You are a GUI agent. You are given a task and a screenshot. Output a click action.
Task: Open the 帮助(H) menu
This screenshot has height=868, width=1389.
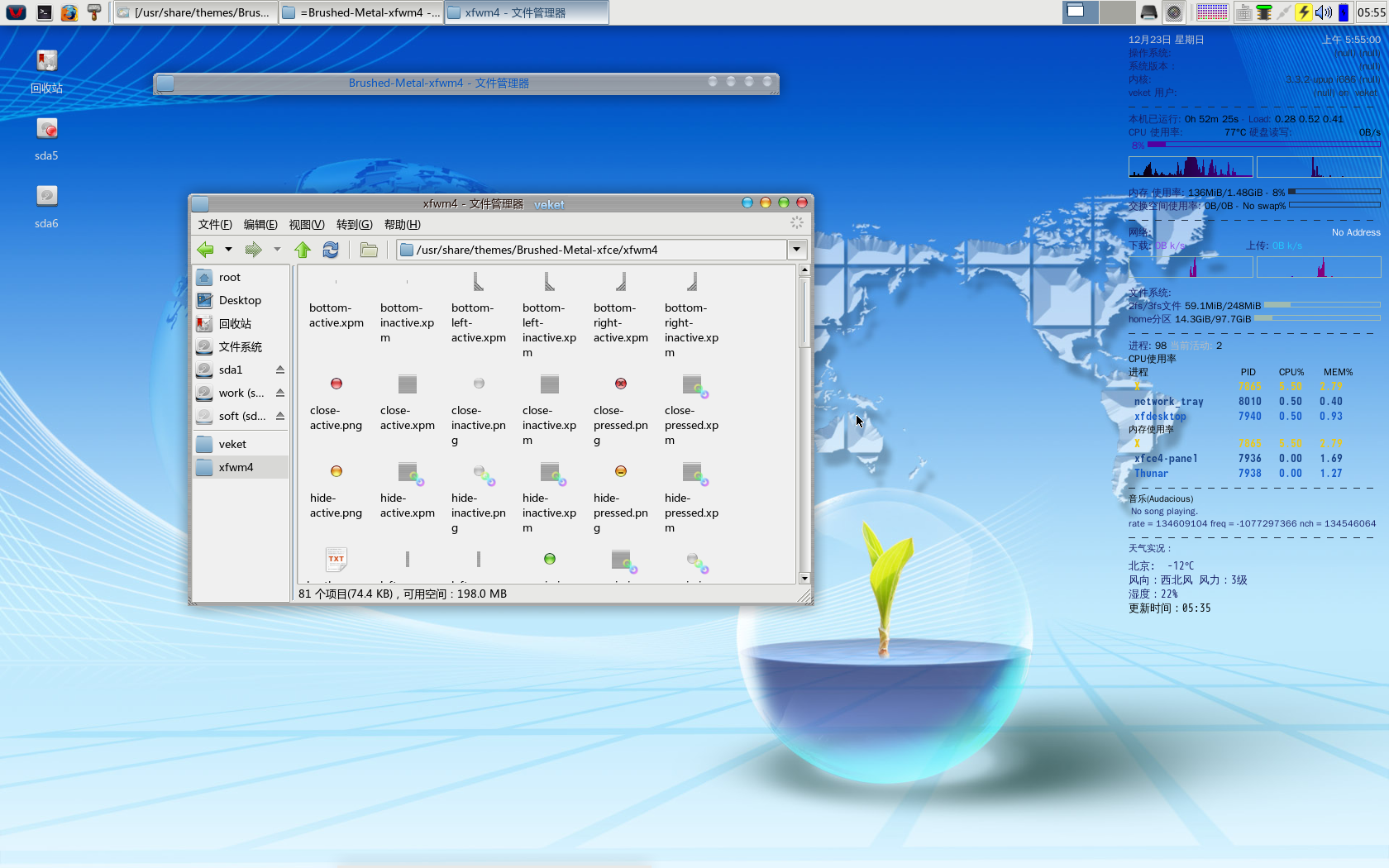click(x=403, y=225)
